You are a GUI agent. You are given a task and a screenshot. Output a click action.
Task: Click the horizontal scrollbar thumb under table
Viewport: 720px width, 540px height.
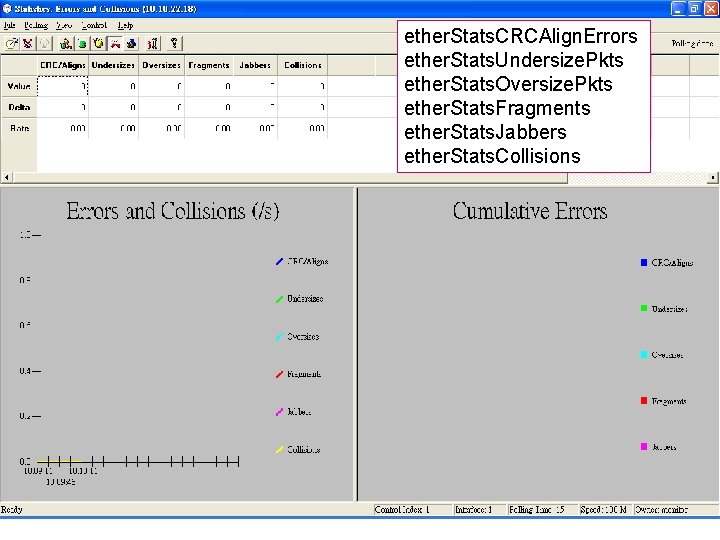(289, 177)
